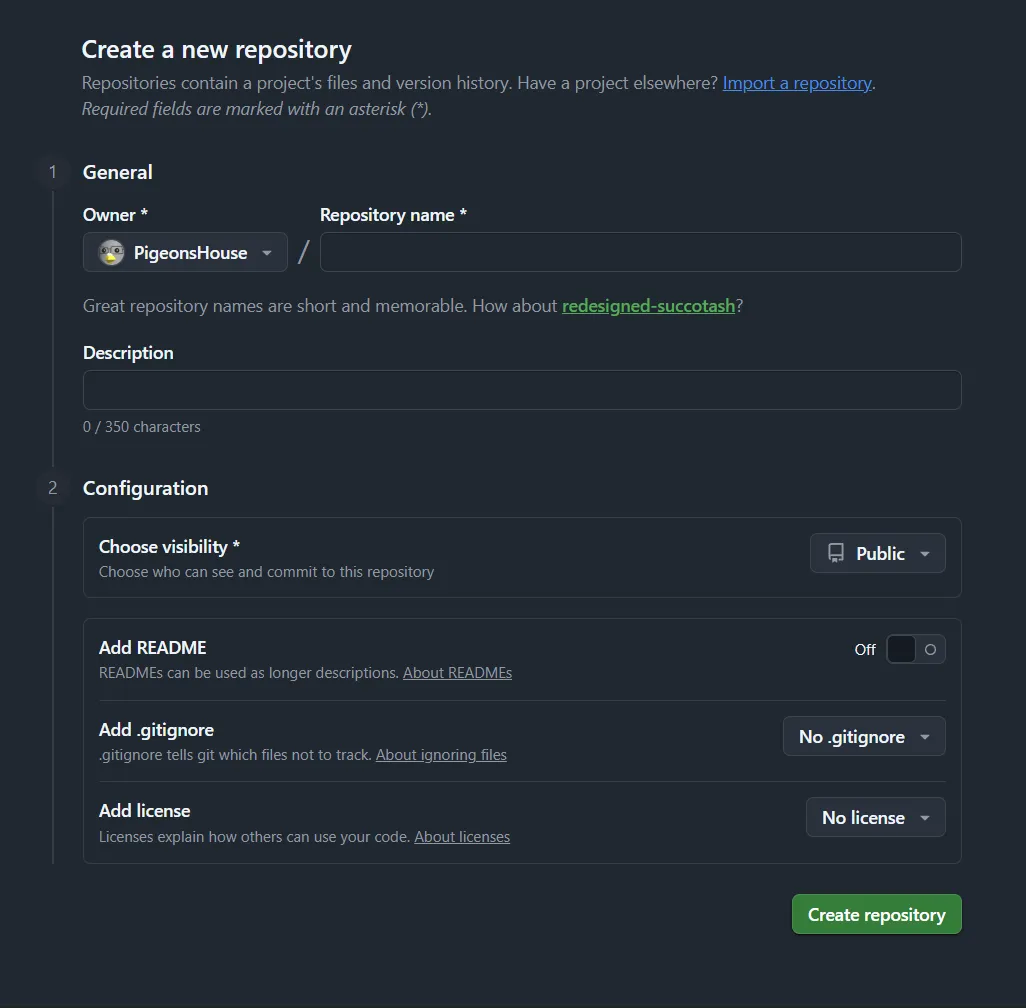Click the PigeonsHouse owner avatar icon
The image size is (1026, 1008).
[x=111, y=253]
